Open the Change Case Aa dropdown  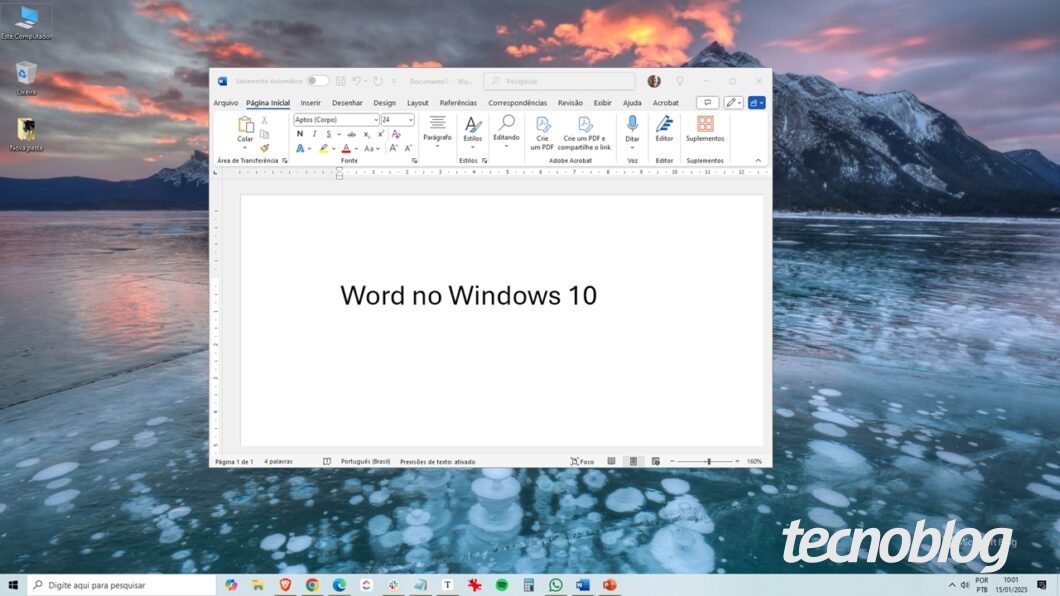371,149
